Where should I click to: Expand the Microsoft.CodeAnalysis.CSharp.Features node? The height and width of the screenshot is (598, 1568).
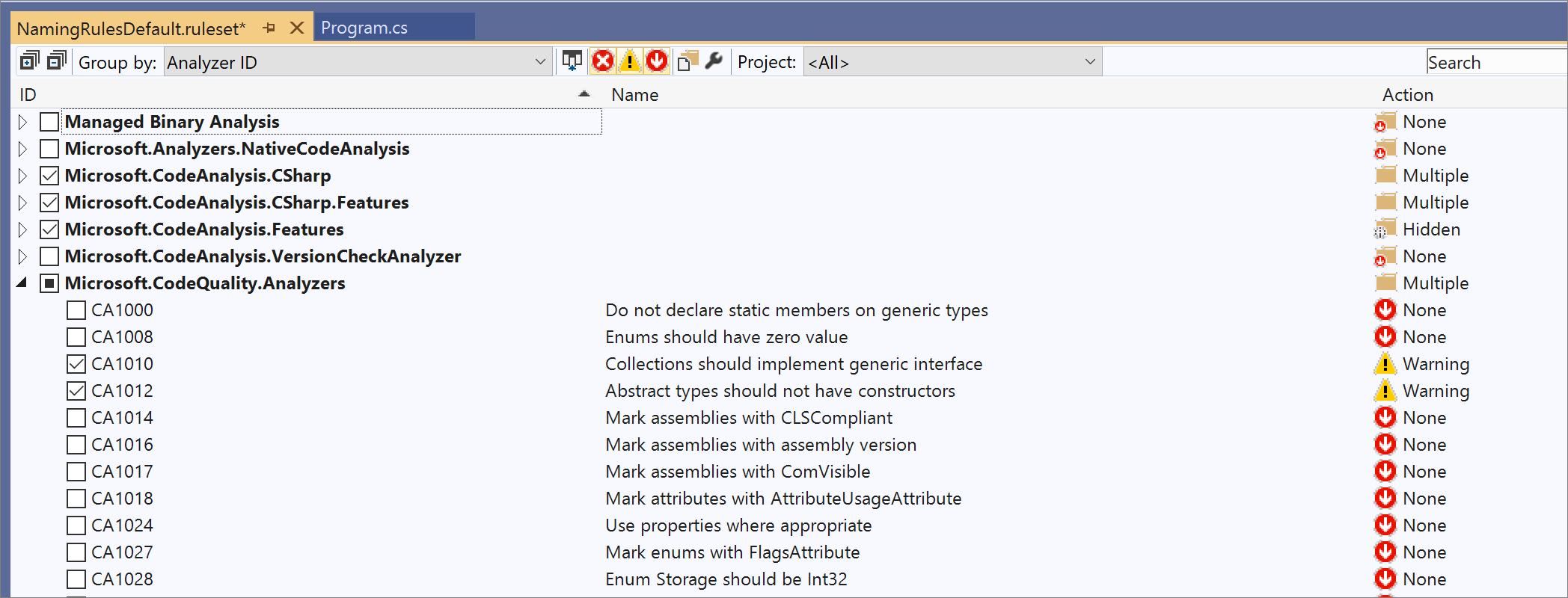click(22, 203)
